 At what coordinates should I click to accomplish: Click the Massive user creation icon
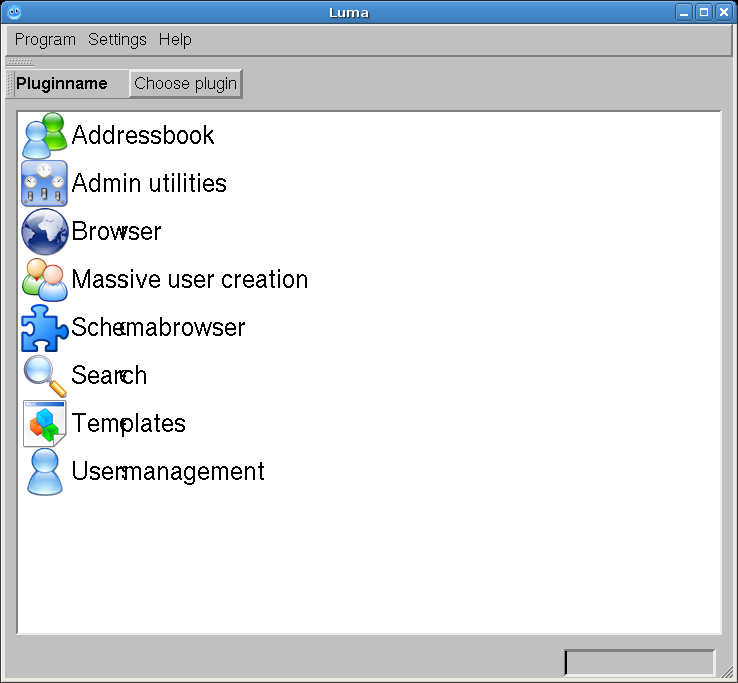pyautogui.click(x=45, y=279)
